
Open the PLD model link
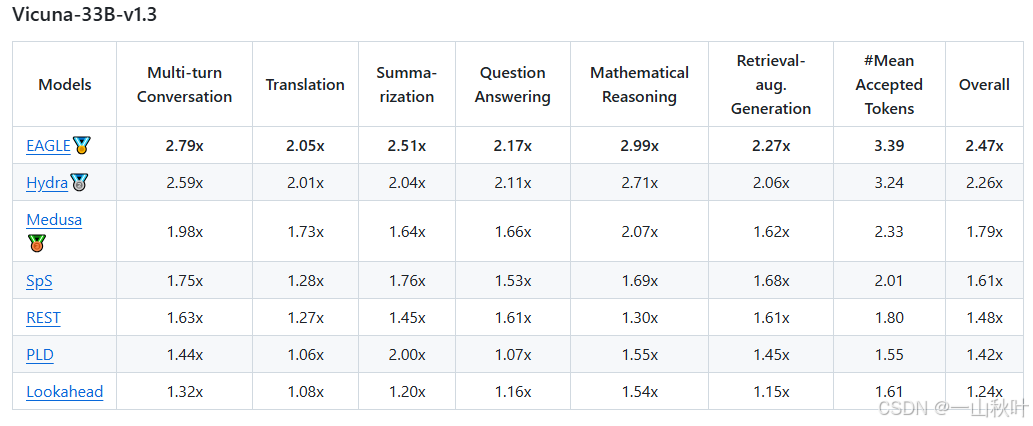40,355
